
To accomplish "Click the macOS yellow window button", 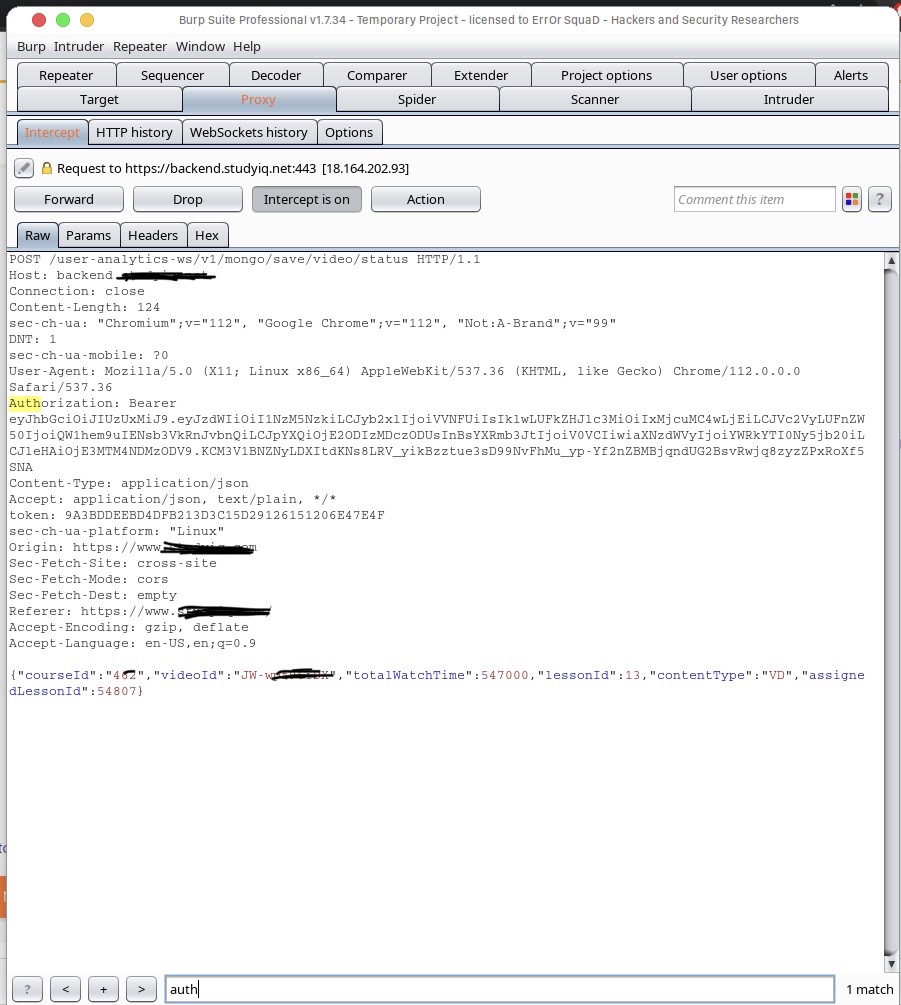I will [x=87, y=20].
